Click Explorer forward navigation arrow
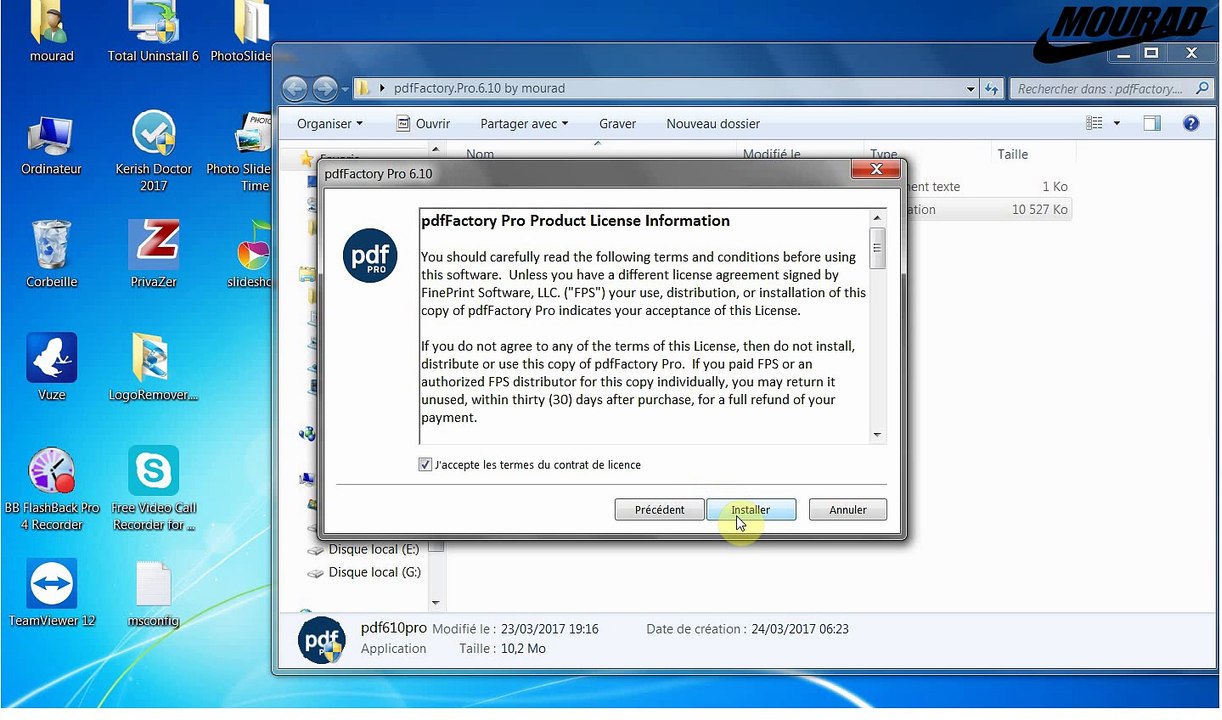1222x720 pixels. click(324, 89)
